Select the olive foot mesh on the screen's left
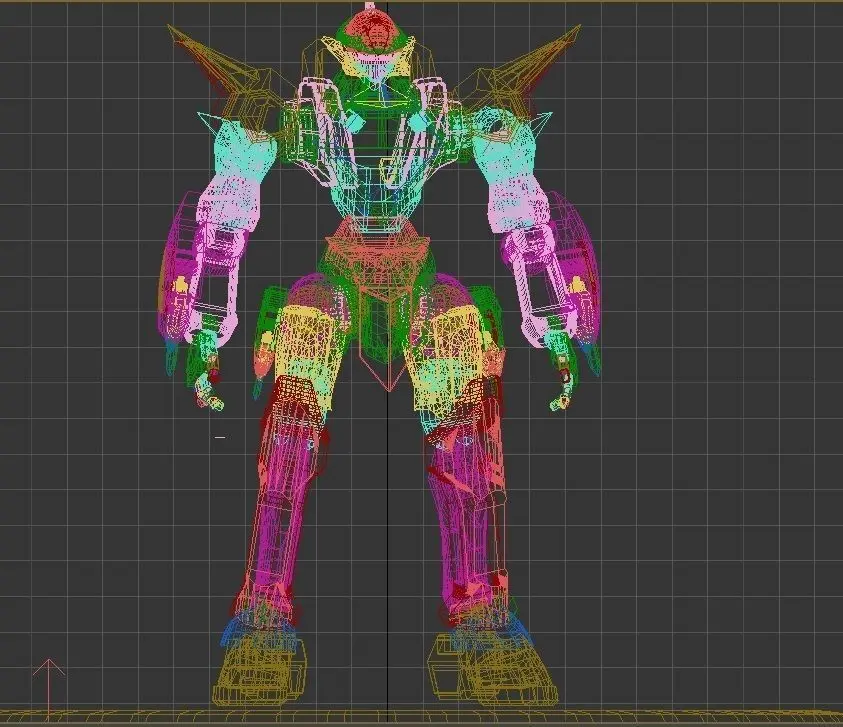Image resolution: width=843 pixels, height=727 pixels. [x=262, y=669]
